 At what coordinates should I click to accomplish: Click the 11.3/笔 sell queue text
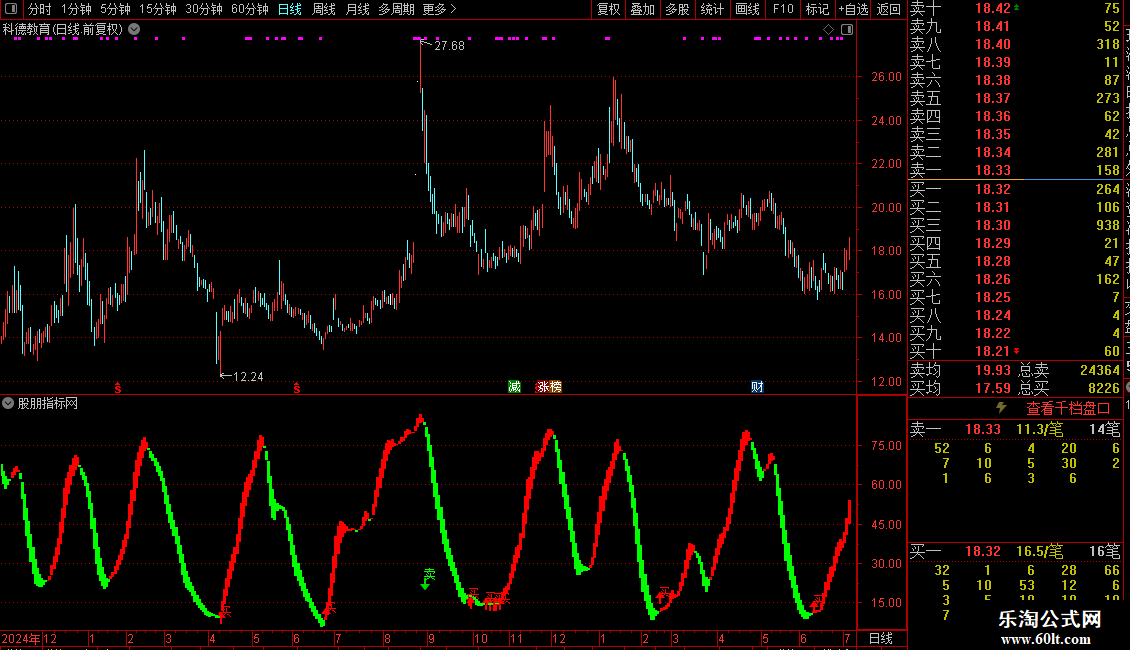click(x=1039, y=429)
